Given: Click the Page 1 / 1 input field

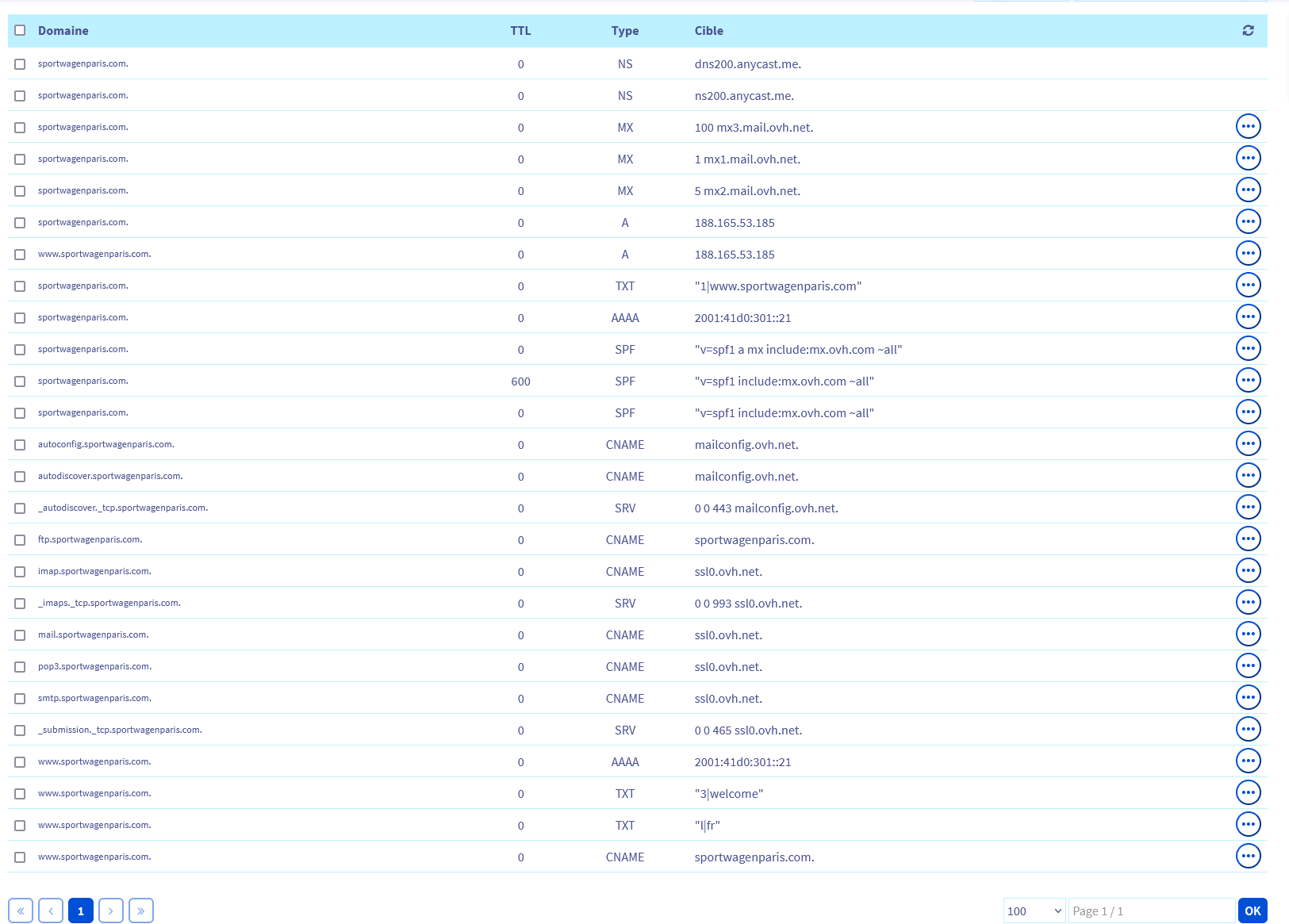Looking at the screenshot, I should click(x=1151, y=911).
